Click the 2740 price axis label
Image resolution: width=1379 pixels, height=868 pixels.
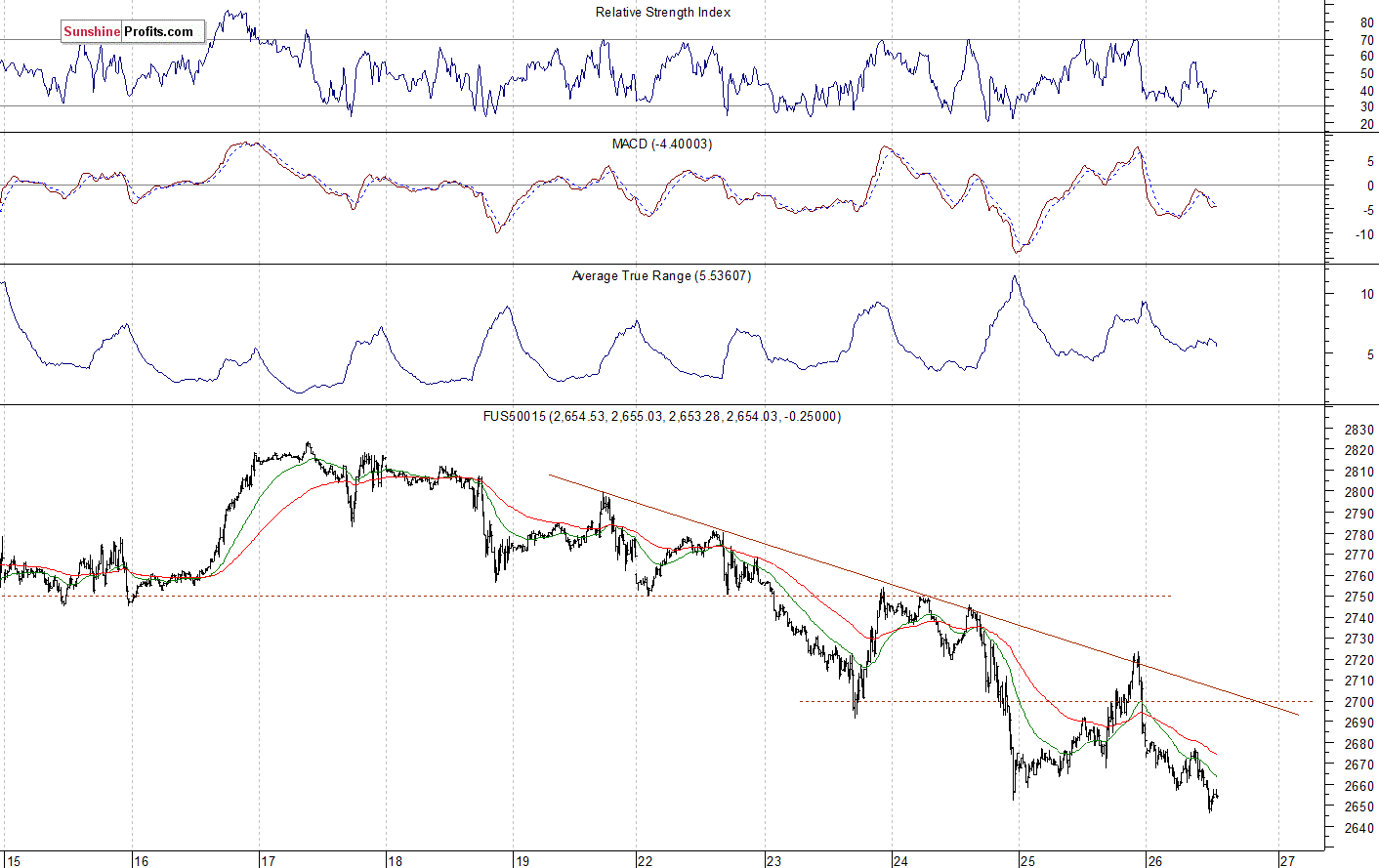tap(1359, 619)
